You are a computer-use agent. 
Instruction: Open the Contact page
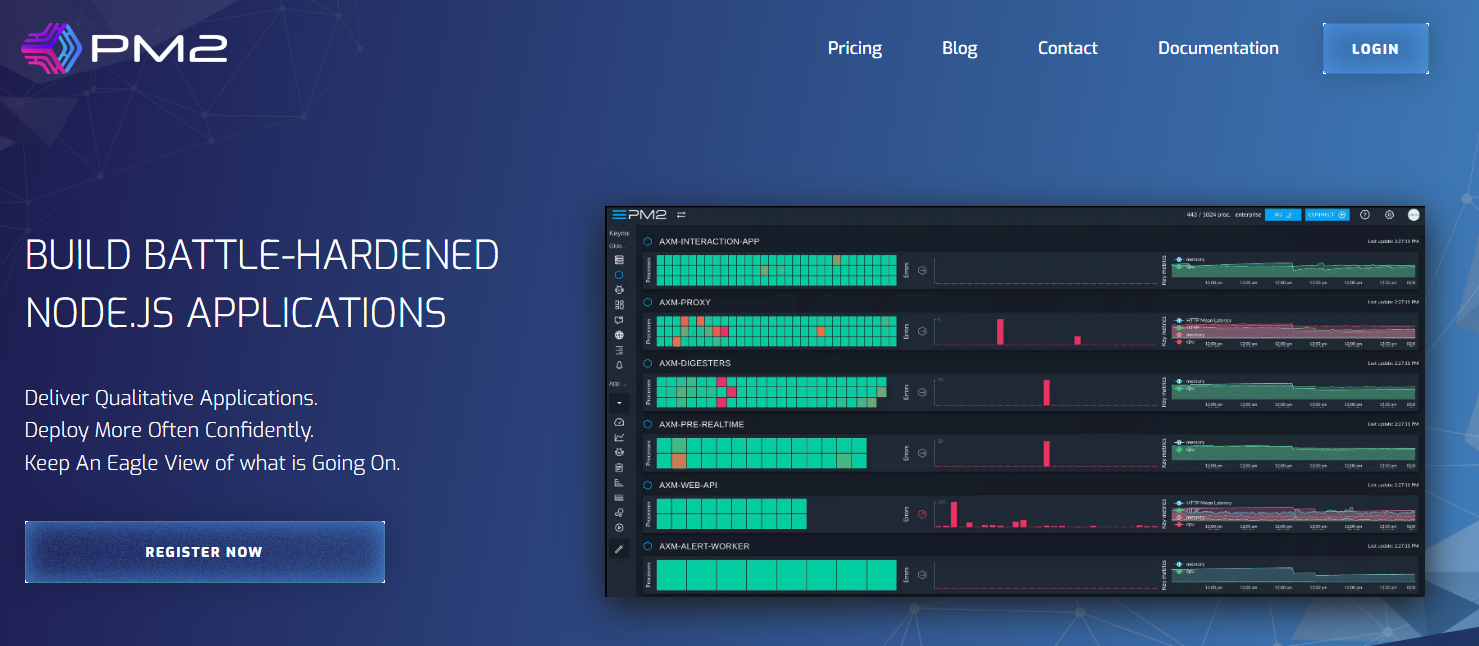[x=1068, y=48]
